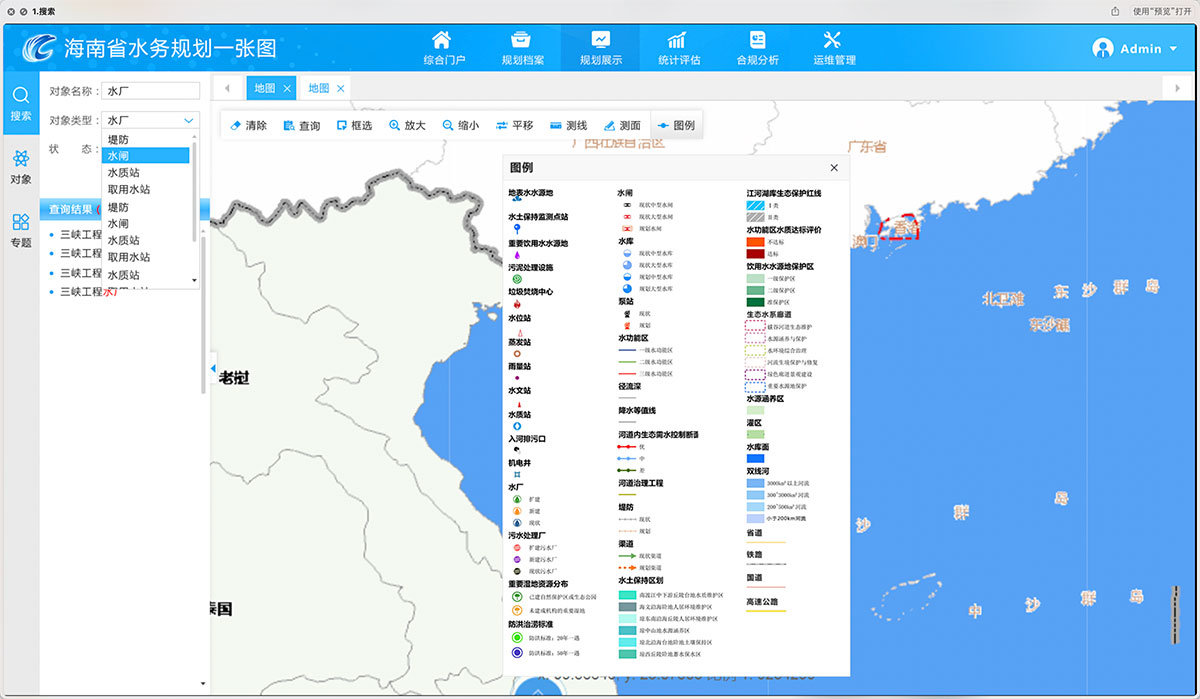
Task: Expand the Admin account dropdown arrow
Action: pos(1173,49)
